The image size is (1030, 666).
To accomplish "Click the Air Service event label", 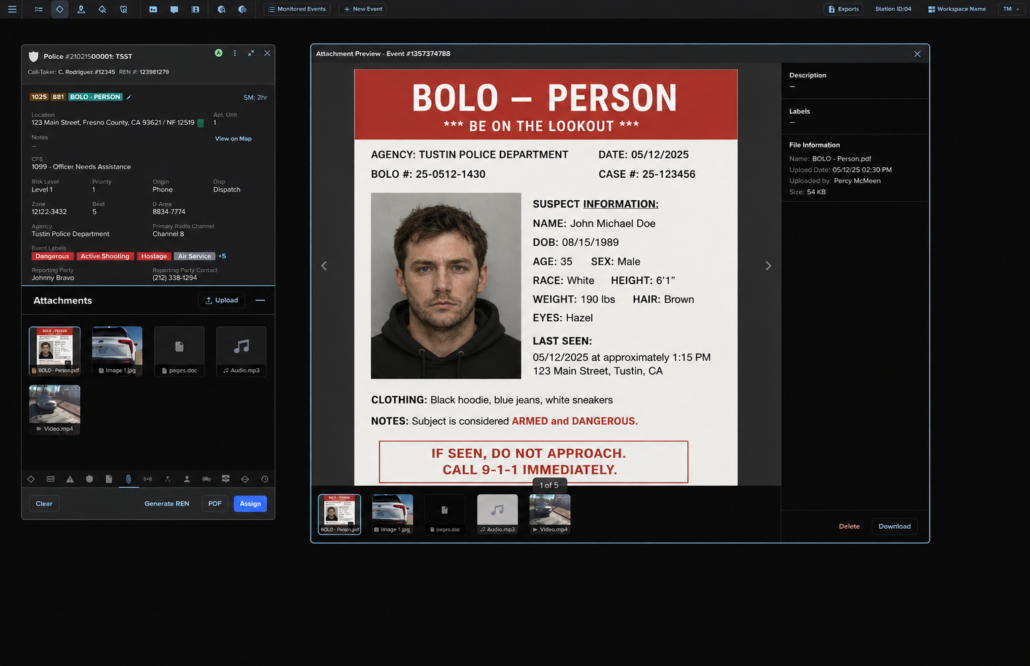I will point(194,256).
